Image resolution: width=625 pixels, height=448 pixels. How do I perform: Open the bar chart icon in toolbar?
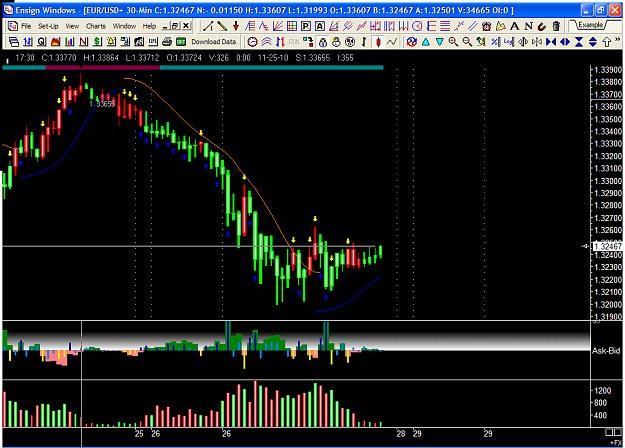[x=69, y=41]
